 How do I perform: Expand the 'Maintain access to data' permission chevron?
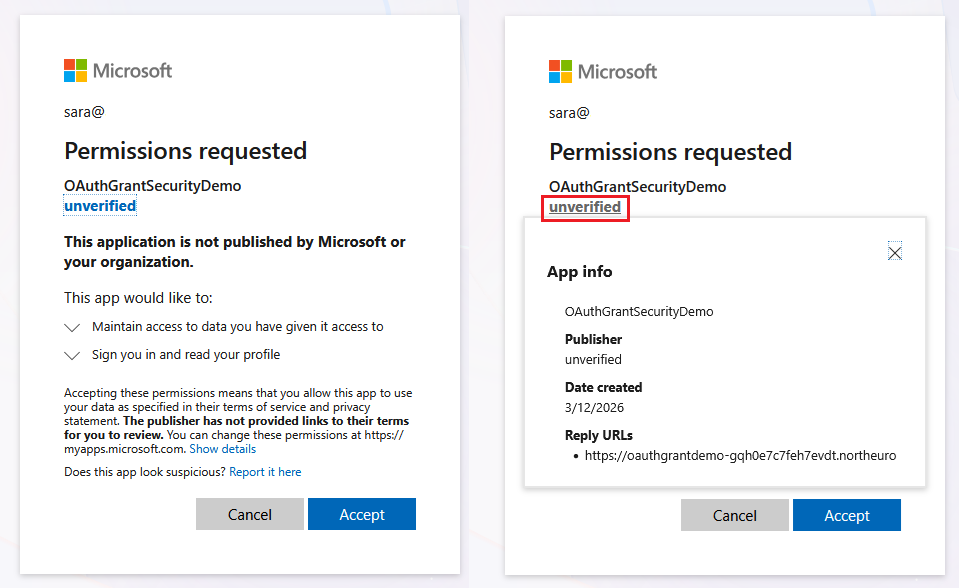[72, 327]
